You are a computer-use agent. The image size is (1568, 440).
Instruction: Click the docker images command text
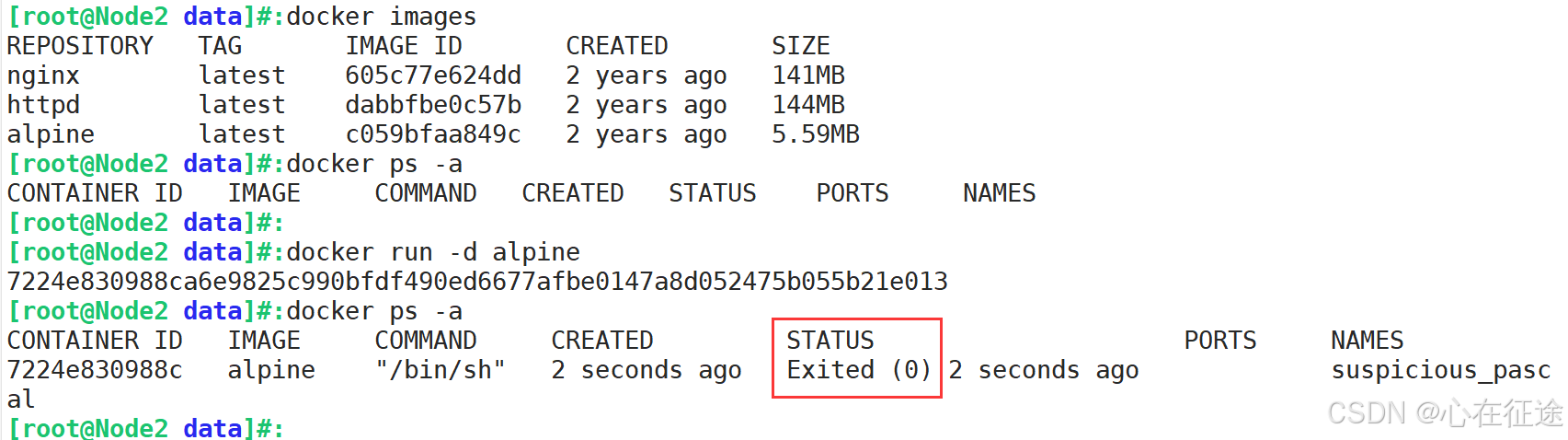point(382,17)
